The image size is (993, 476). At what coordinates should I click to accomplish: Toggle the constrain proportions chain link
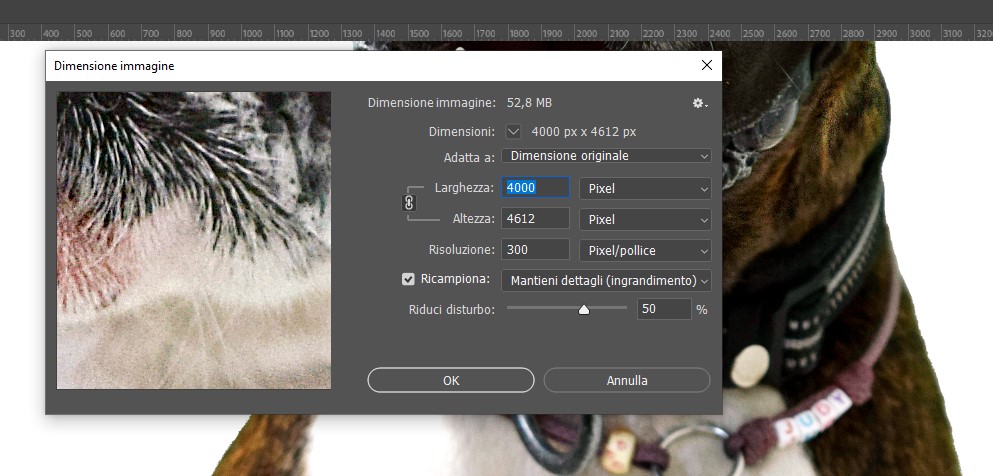409,203
